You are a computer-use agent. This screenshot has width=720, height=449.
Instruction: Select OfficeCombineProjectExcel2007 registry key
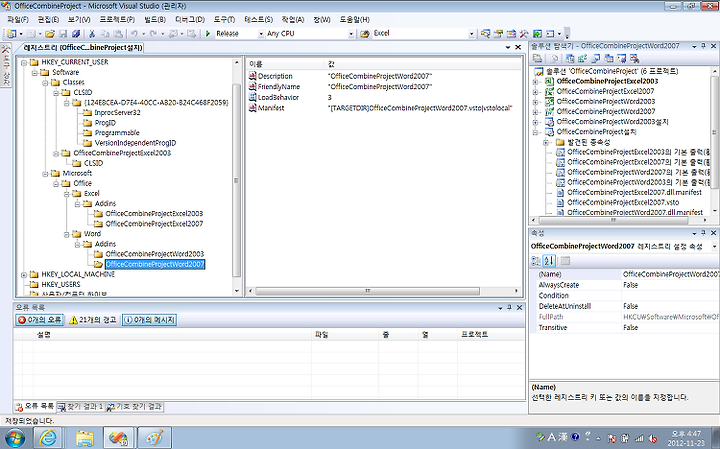click(154, 224)
